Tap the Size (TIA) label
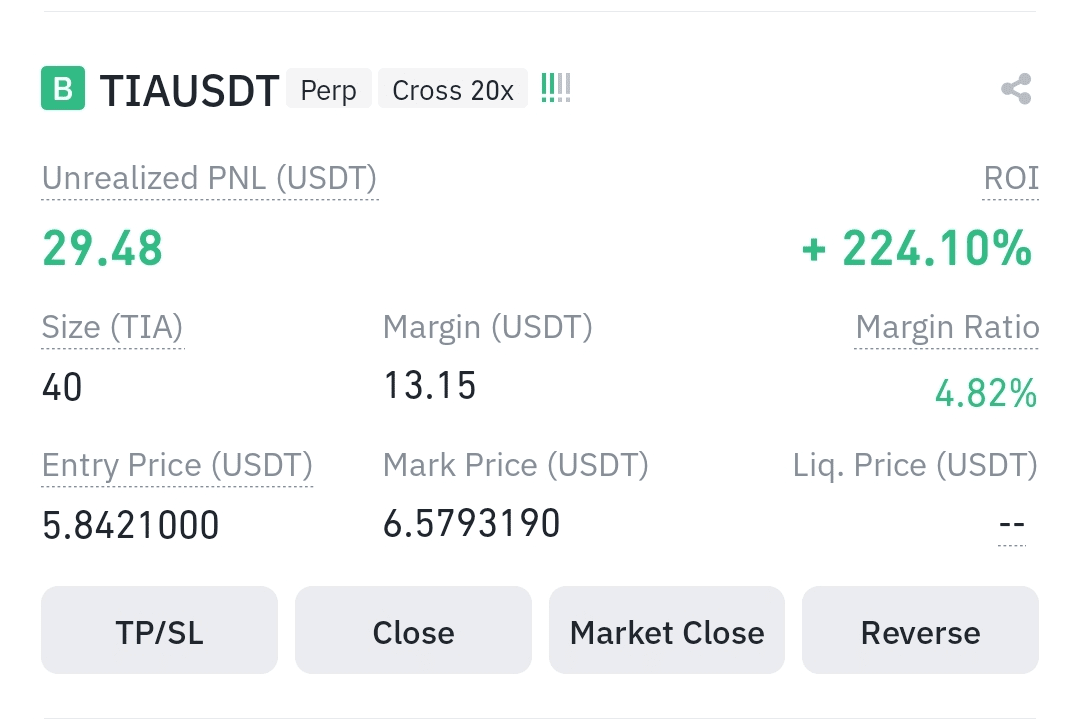Screen dimensions: 1080x724 tap(112, 328)
